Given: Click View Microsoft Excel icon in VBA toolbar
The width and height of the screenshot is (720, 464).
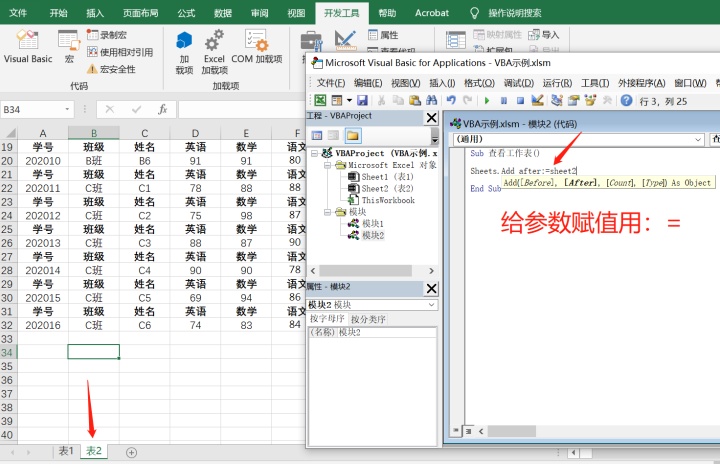Looking at the screenshot, I should (320, 100).
